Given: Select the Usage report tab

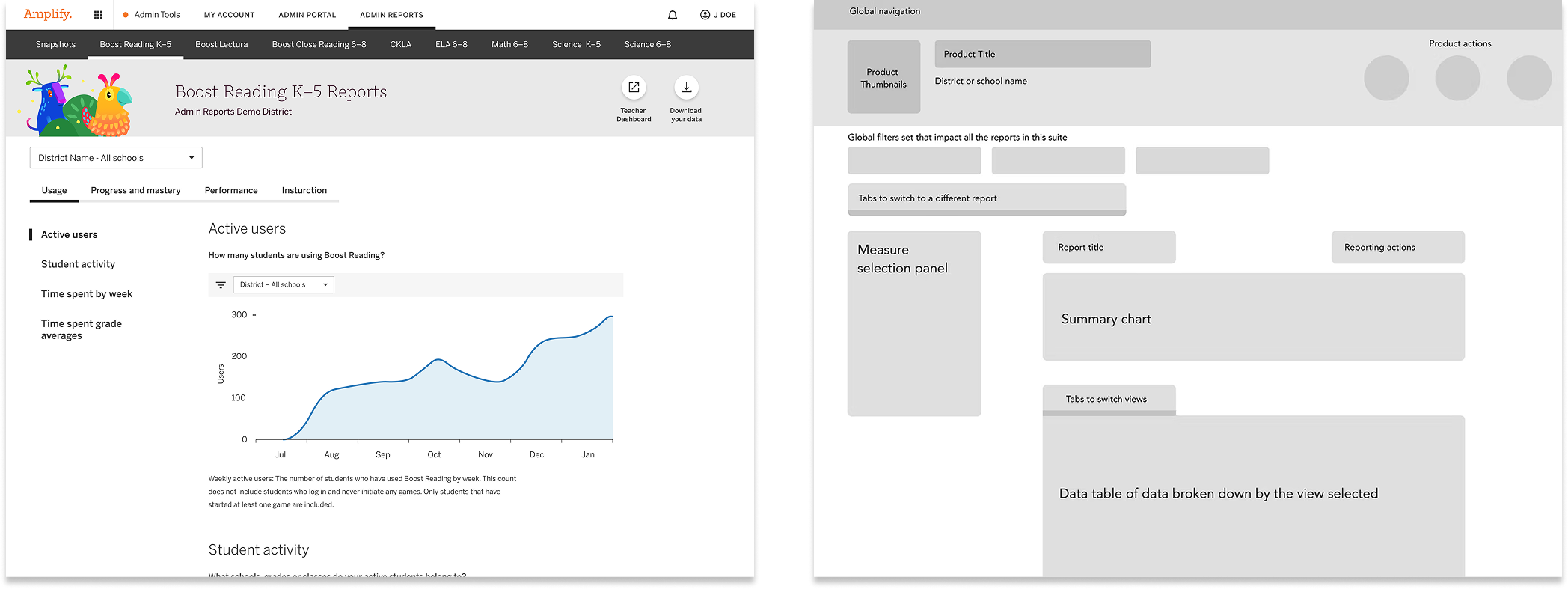Looking at the screenshot, I should coord(54,191).
